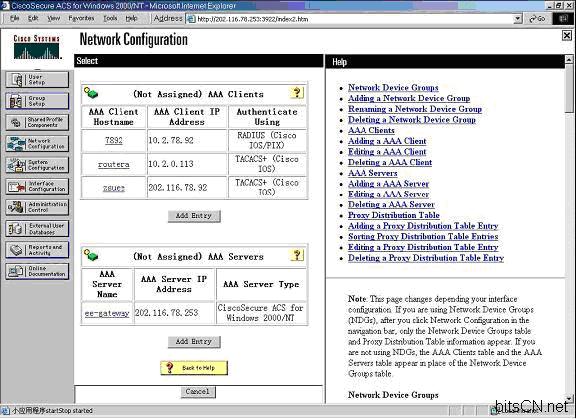577x419 pixels.
Task: Expand the address bar dropdown arrow
Action: click(518, 18)
